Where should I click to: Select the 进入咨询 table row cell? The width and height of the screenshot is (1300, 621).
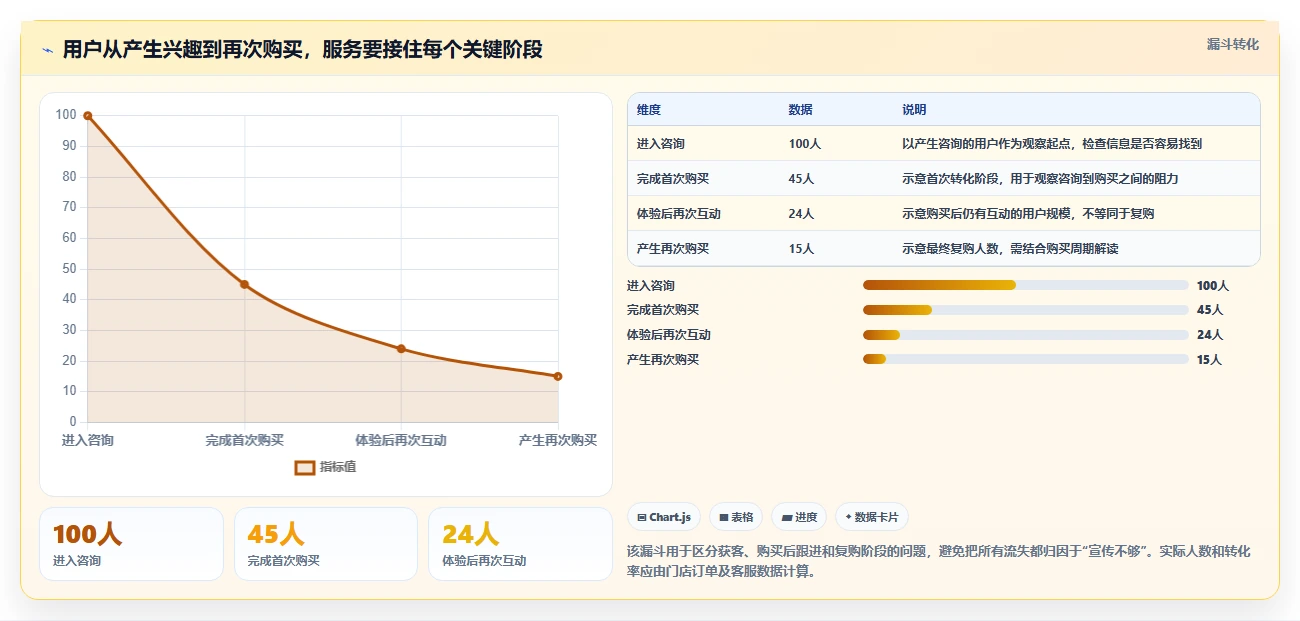tap(661, 144)
